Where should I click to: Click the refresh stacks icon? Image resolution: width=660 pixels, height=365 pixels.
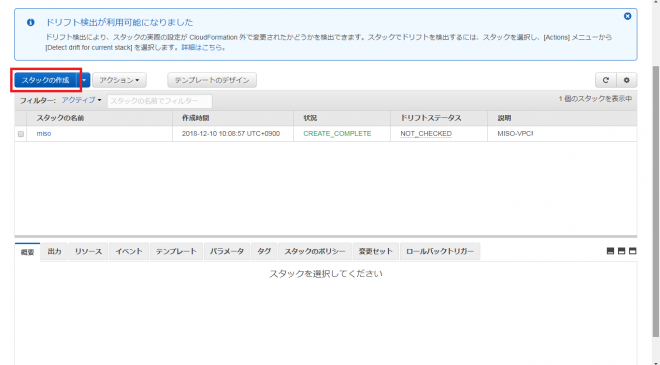click(x=606, y=80)
